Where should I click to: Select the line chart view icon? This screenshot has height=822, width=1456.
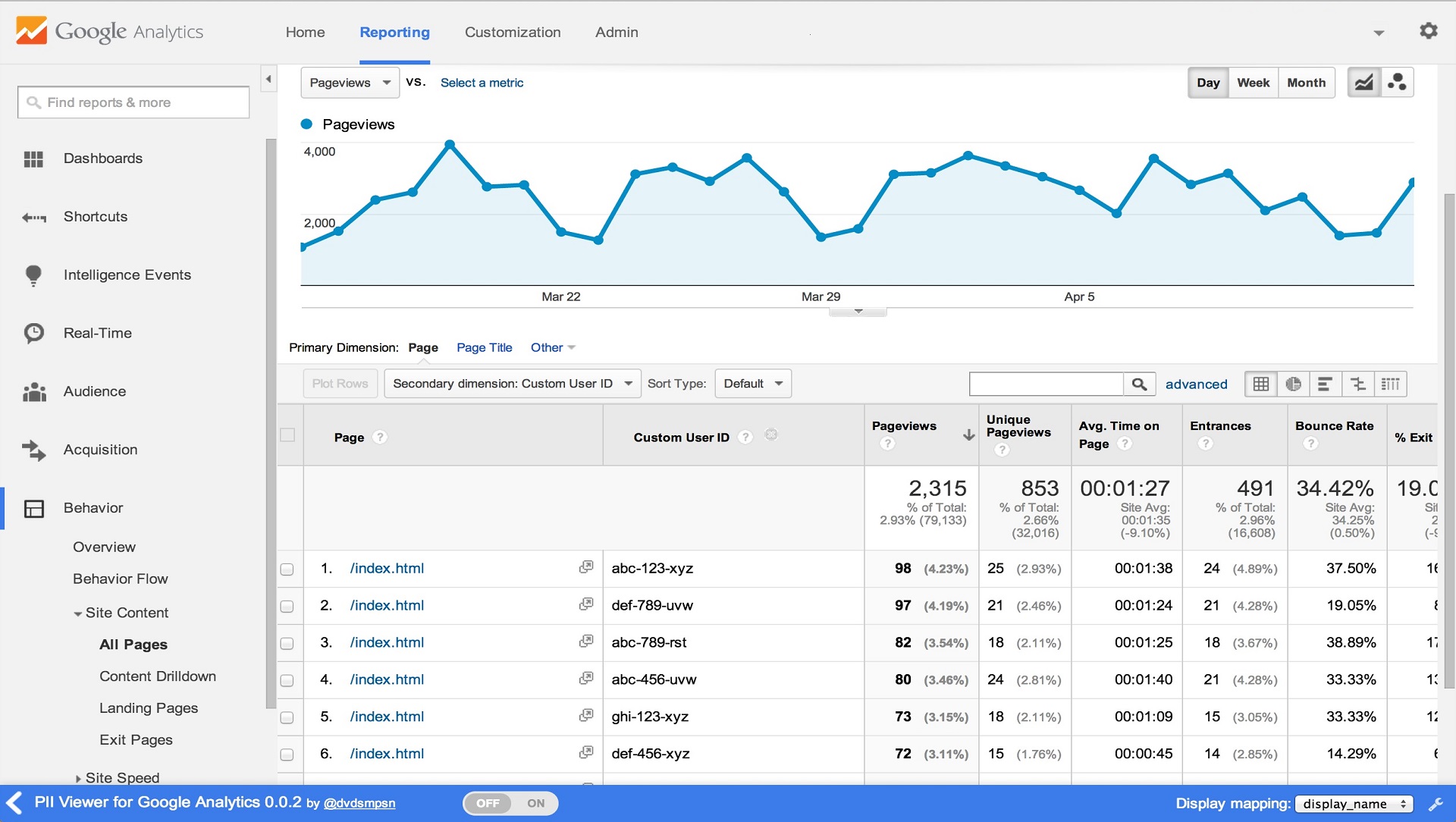pyautogui.click(x=1363, y=83)
